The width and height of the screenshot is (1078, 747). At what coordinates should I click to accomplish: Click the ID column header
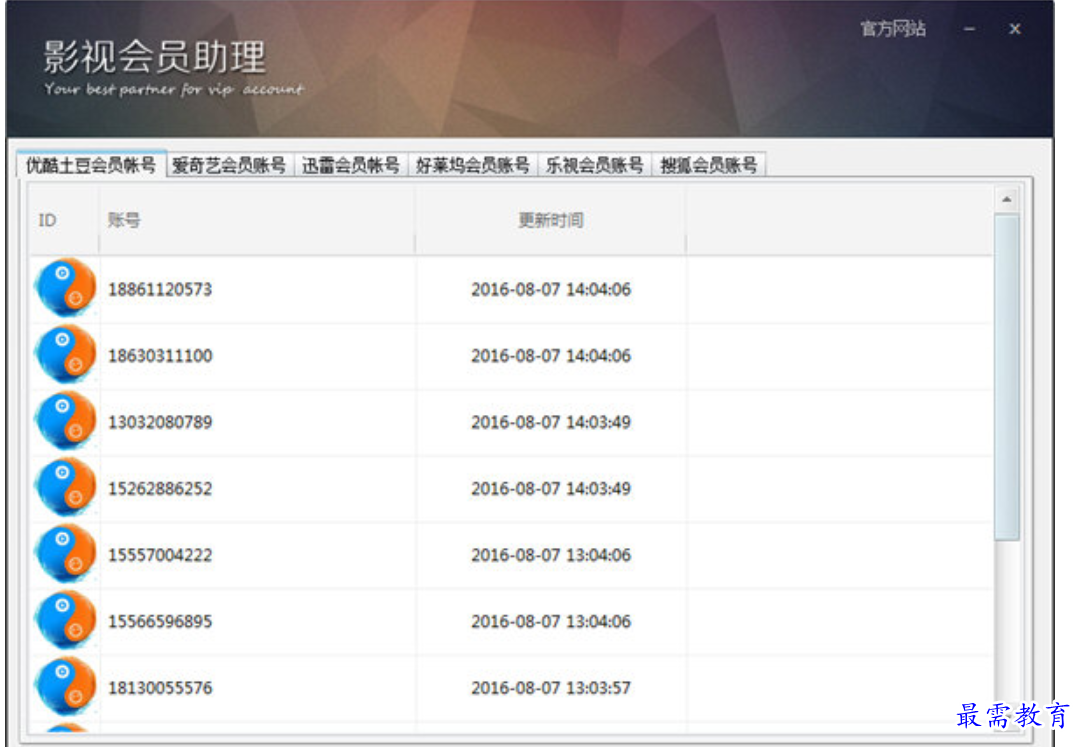tap(64, 221)
